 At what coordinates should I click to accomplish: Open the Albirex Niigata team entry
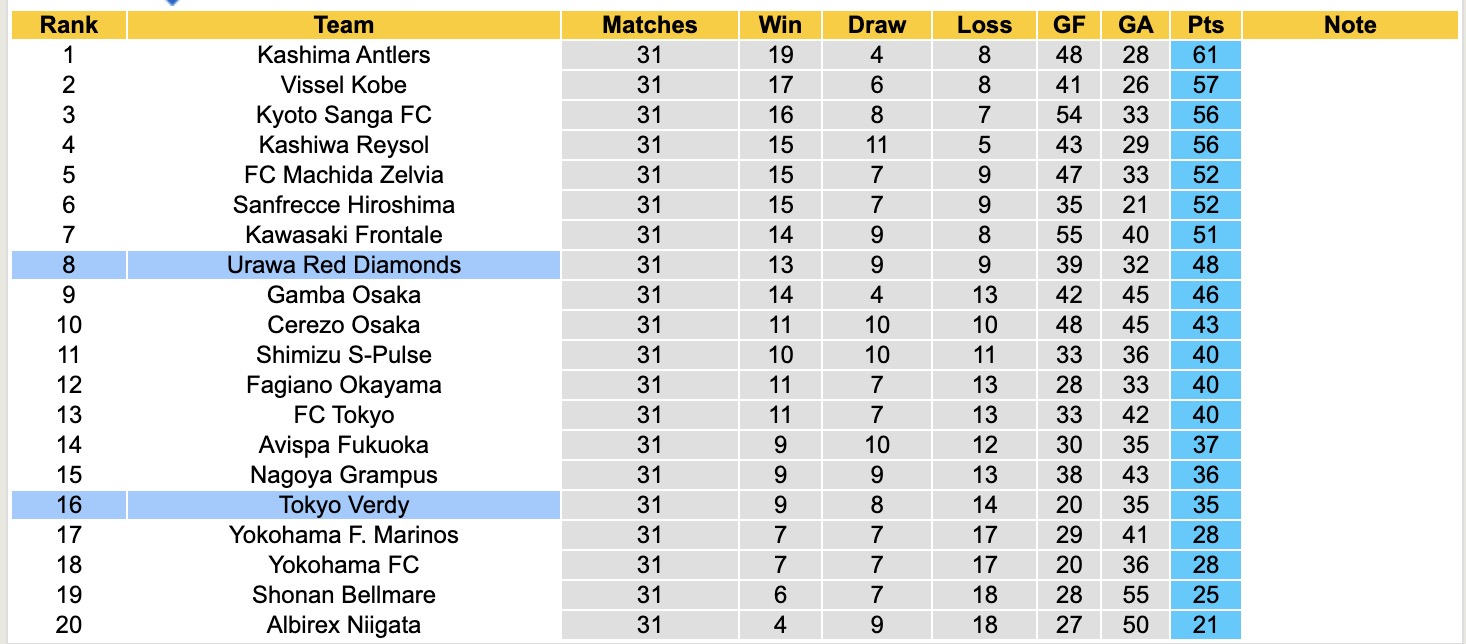(343, 625)
